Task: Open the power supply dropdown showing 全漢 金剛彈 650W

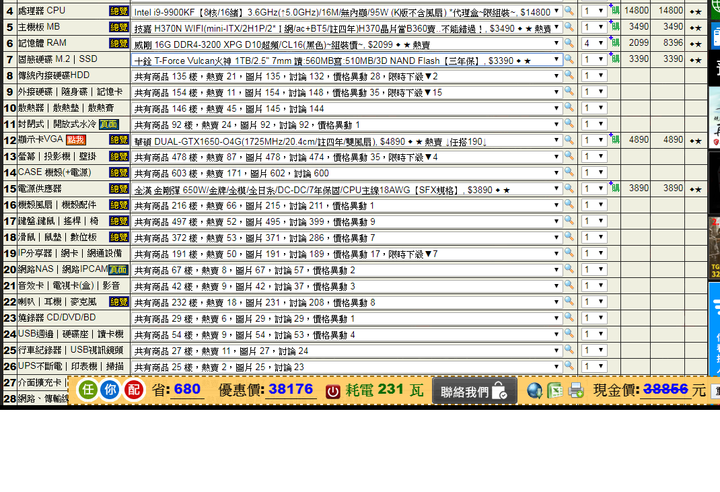Action: [x=347, y=189]
